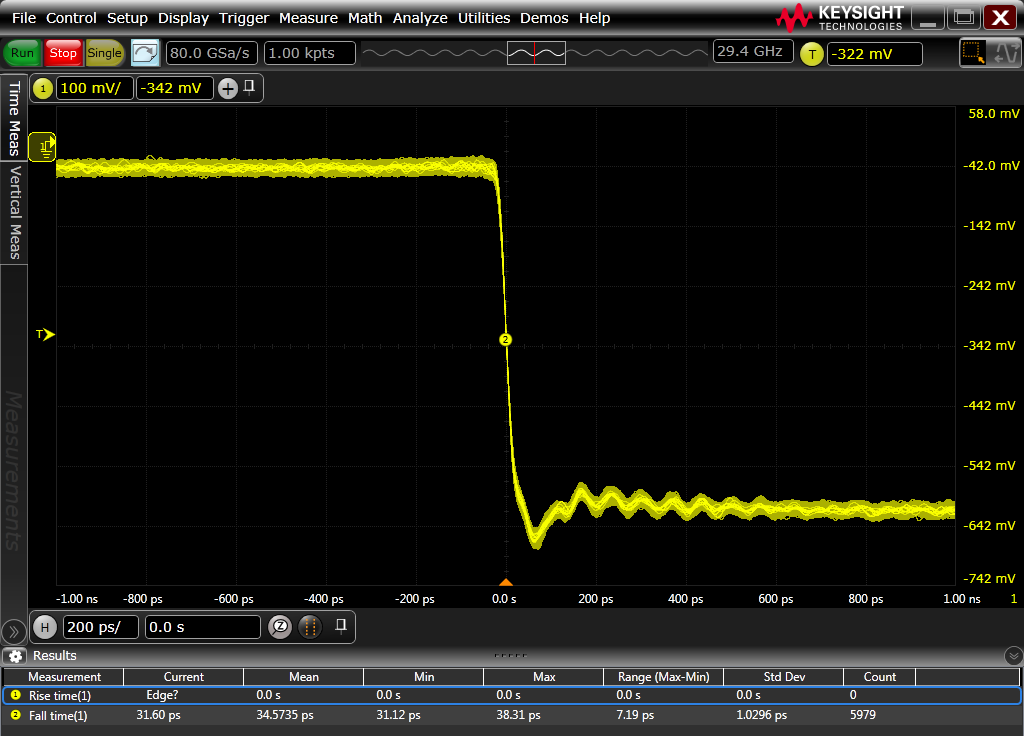Collapse the Results panel using chevron
1024x736 pixels.
pos(1013,656)
